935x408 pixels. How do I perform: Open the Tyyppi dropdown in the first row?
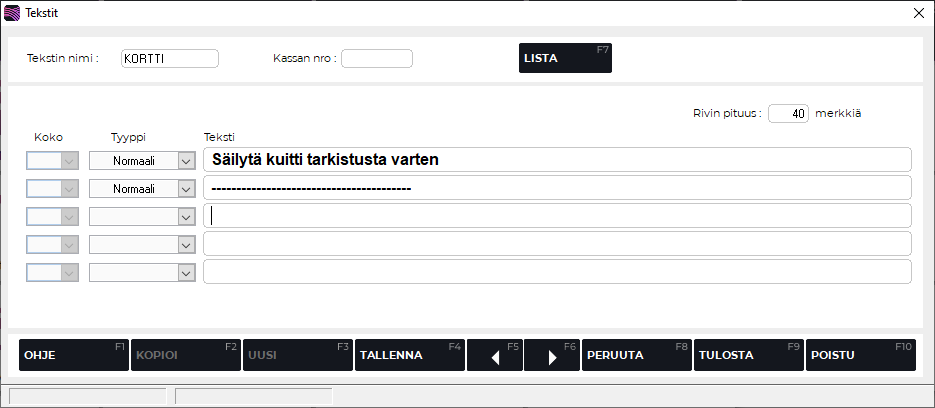pyautogui.click(x=185, y=160)
